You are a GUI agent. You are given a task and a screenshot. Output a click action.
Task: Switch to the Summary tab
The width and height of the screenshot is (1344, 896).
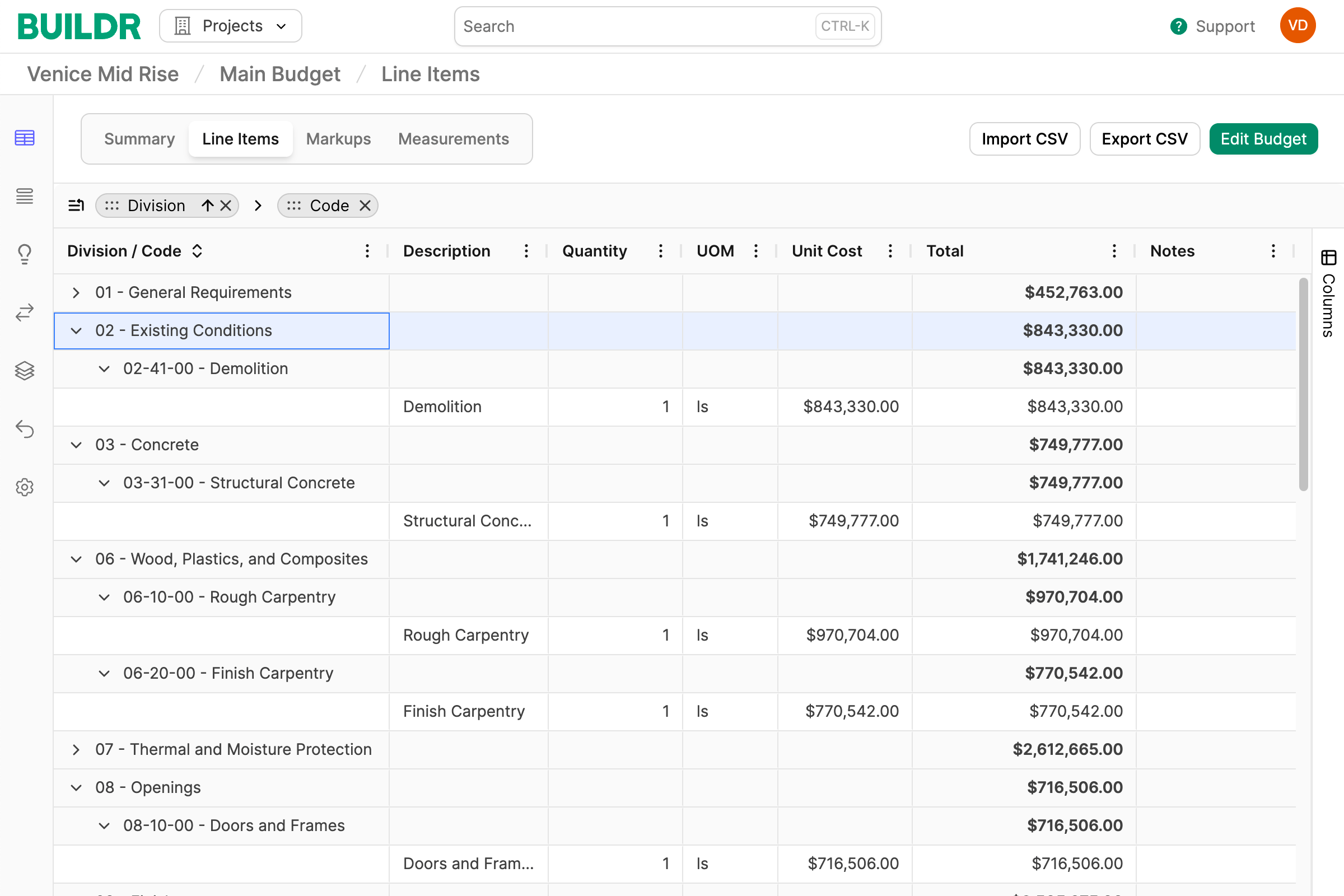point(139,139)
